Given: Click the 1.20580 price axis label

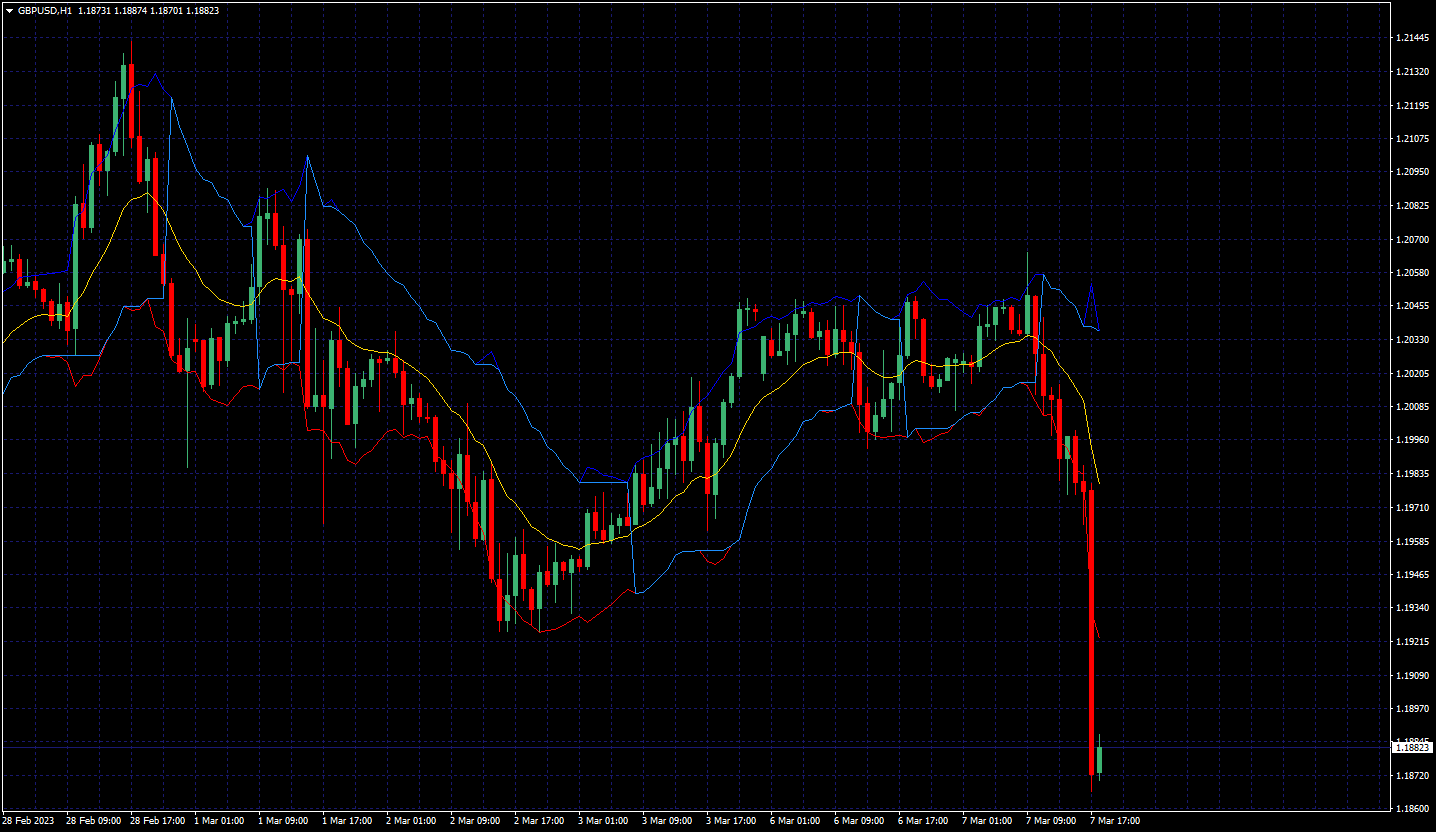Looking at the screenshot, I should point(1412,273).
